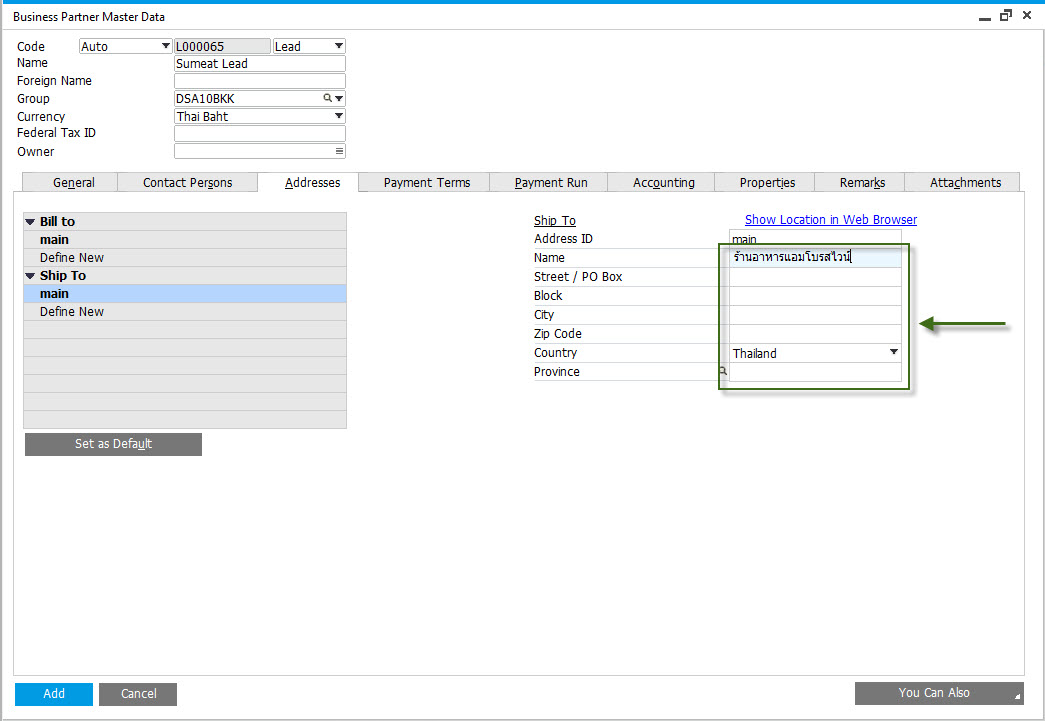Open the Contact Persons tab
Image resolution: width=1045 pixels, height=721 pixels.
pos(187,182)
